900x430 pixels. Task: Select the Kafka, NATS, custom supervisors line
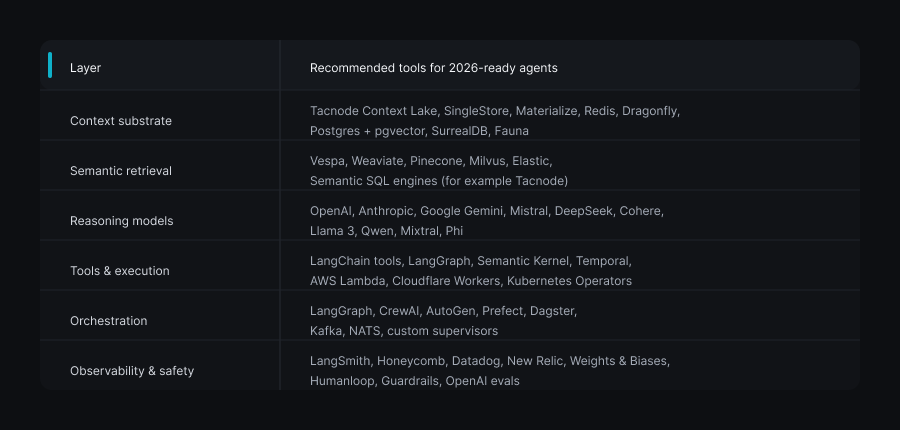(x=403, y=331)
